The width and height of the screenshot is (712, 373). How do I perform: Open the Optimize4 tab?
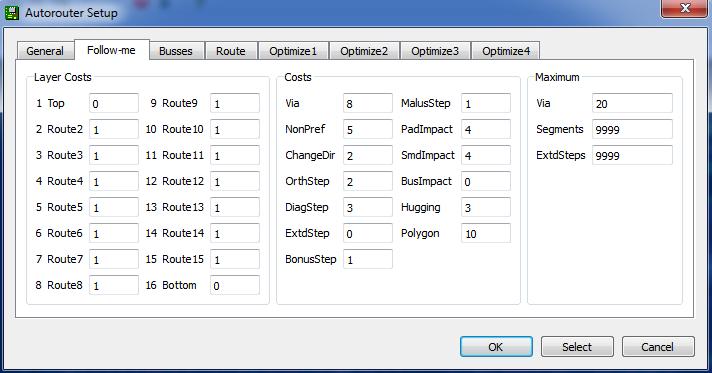click(506, 51)
